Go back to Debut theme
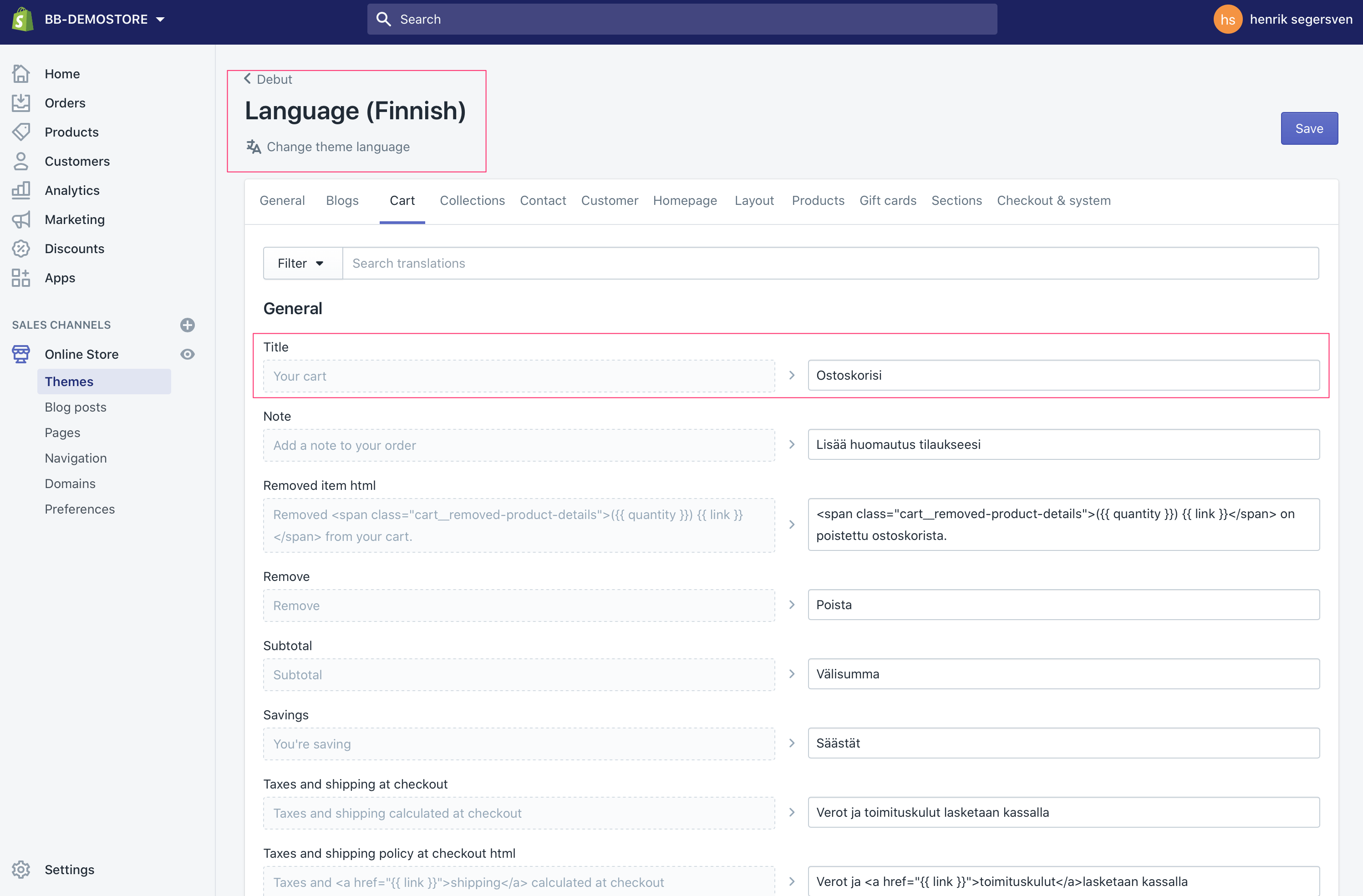 tap(268, 79)
